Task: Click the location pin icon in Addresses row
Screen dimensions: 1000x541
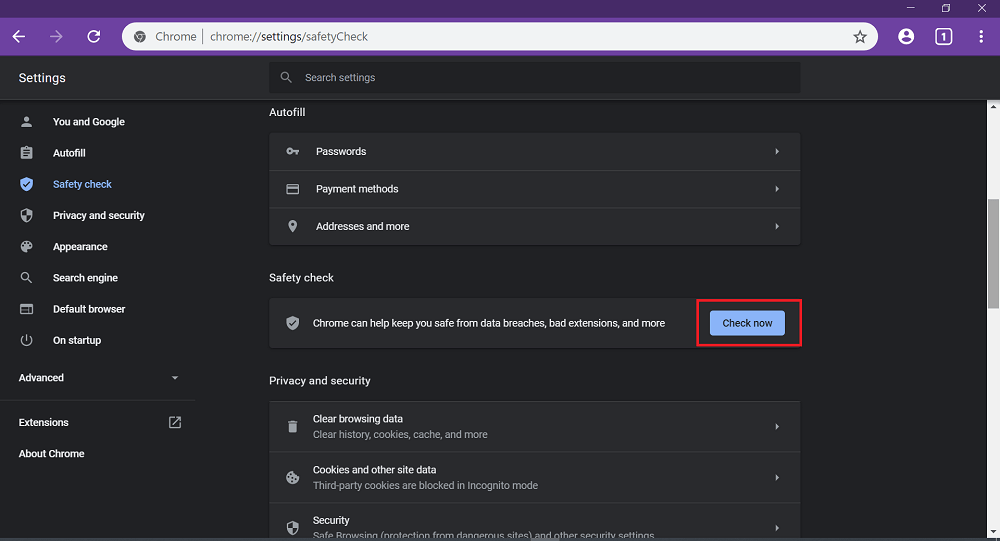Action: (293, 226)
